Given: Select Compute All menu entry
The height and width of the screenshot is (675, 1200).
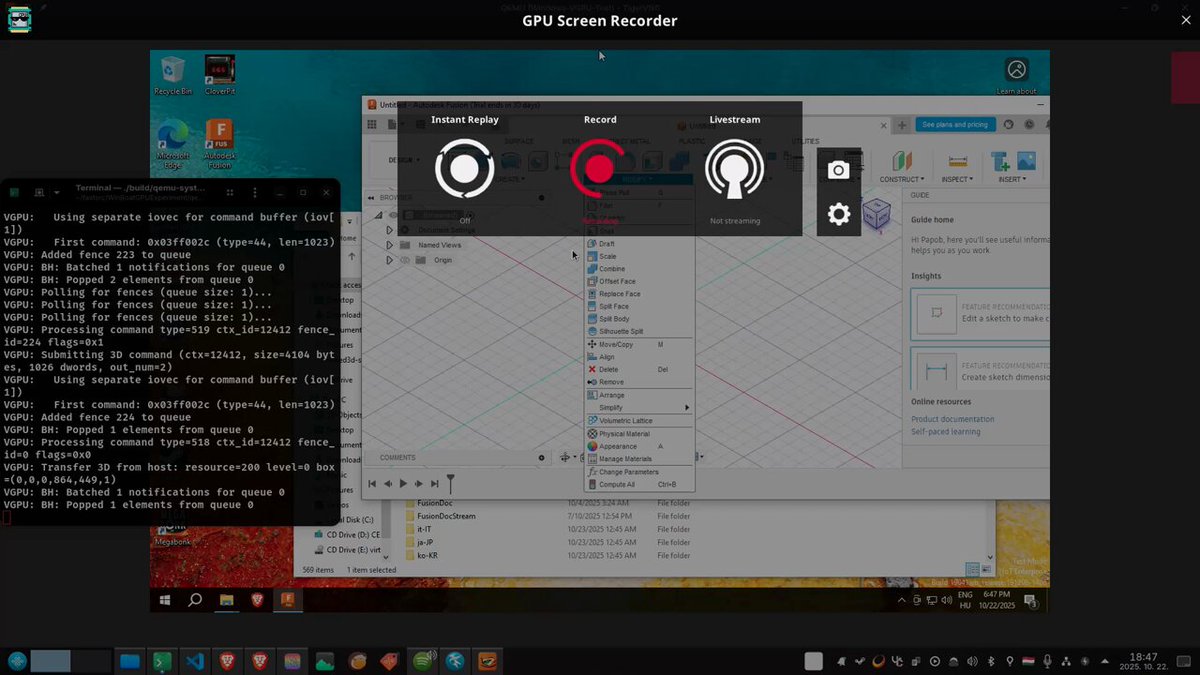Looking at the screenshot, I should (639, 484).
